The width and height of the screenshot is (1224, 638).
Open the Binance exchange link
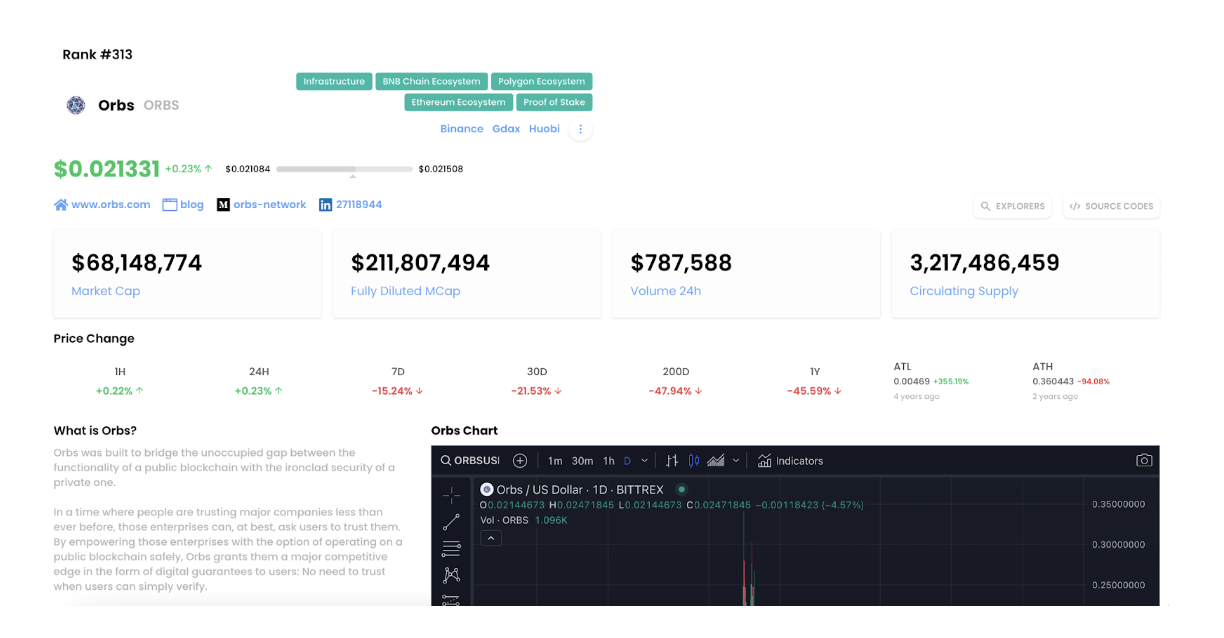point(462,129)
